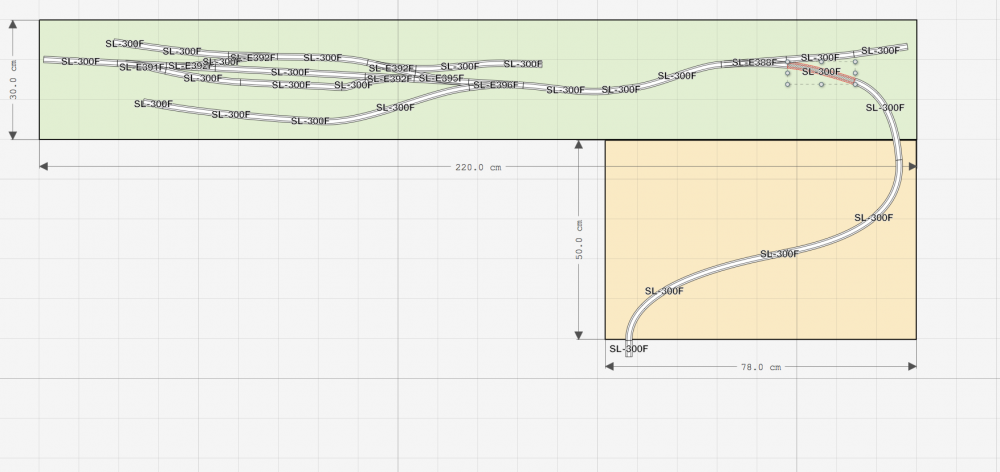This screenshot has width=1000, height=472.
Task: Click the 50.0 cm dimension label
Action: coord(579,239)
